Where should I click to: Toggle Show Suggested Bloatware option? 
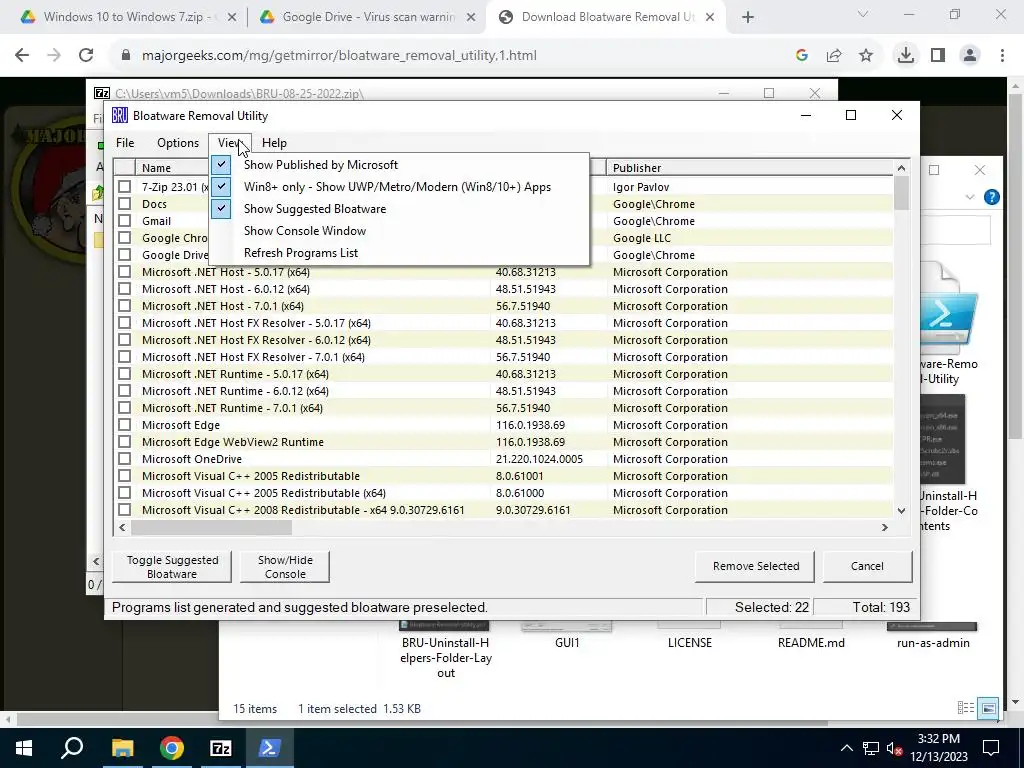tap(399, 209)
